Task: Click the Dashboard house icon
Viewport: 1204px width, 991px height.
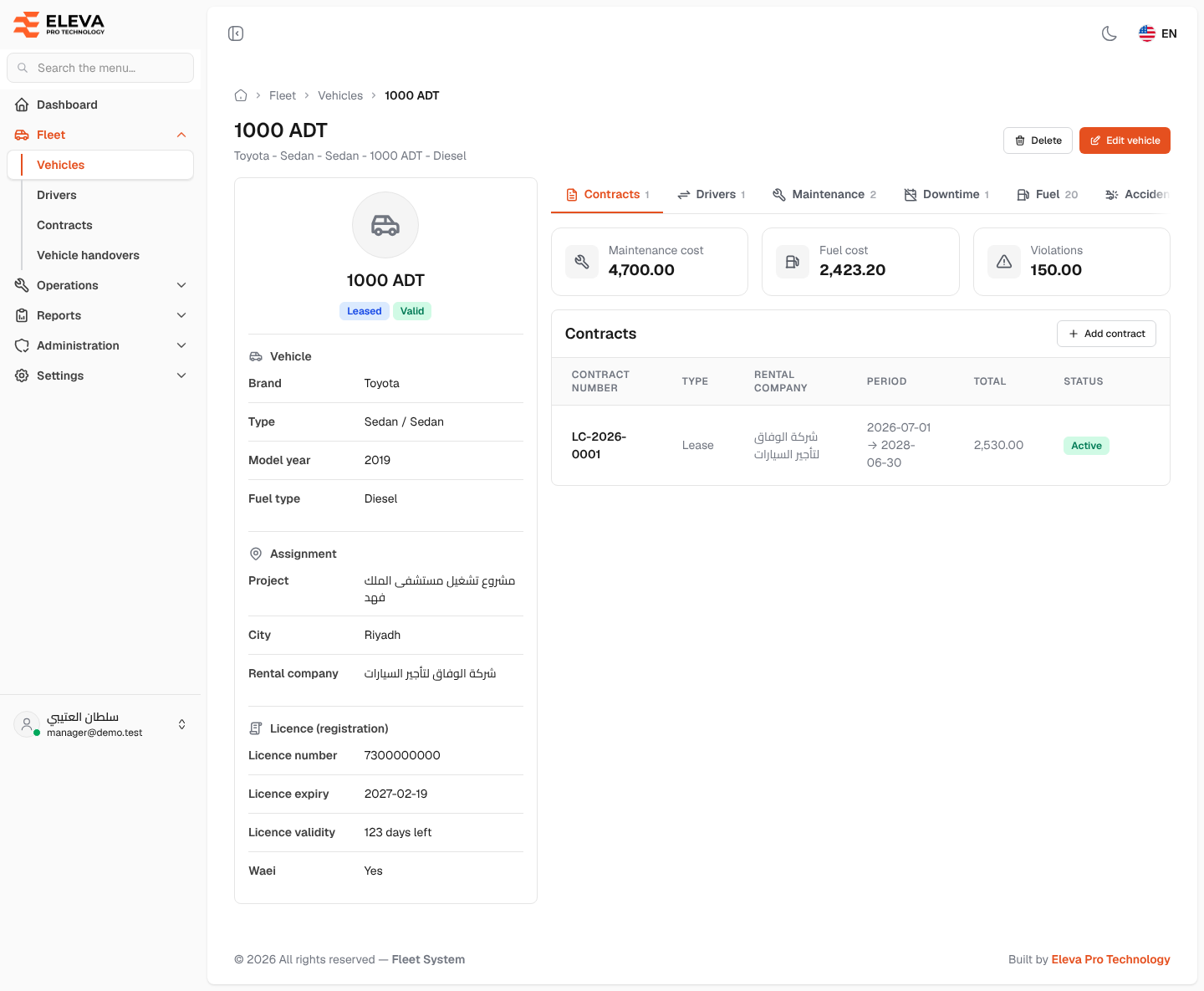Action: [22, 105]
